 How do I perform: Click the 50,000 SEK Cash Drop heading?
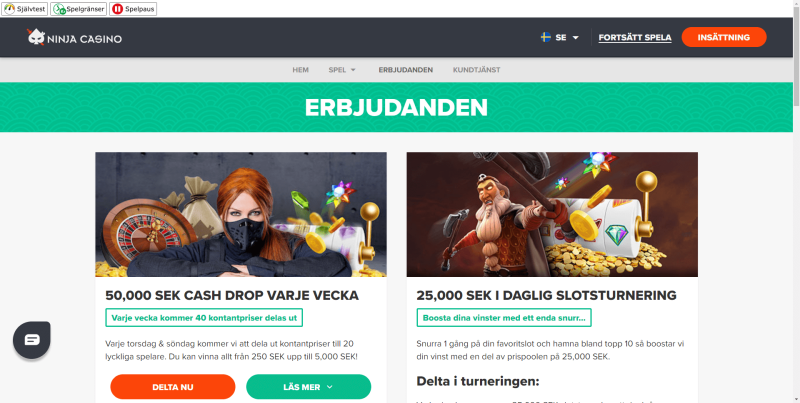(x=232, y=295)
